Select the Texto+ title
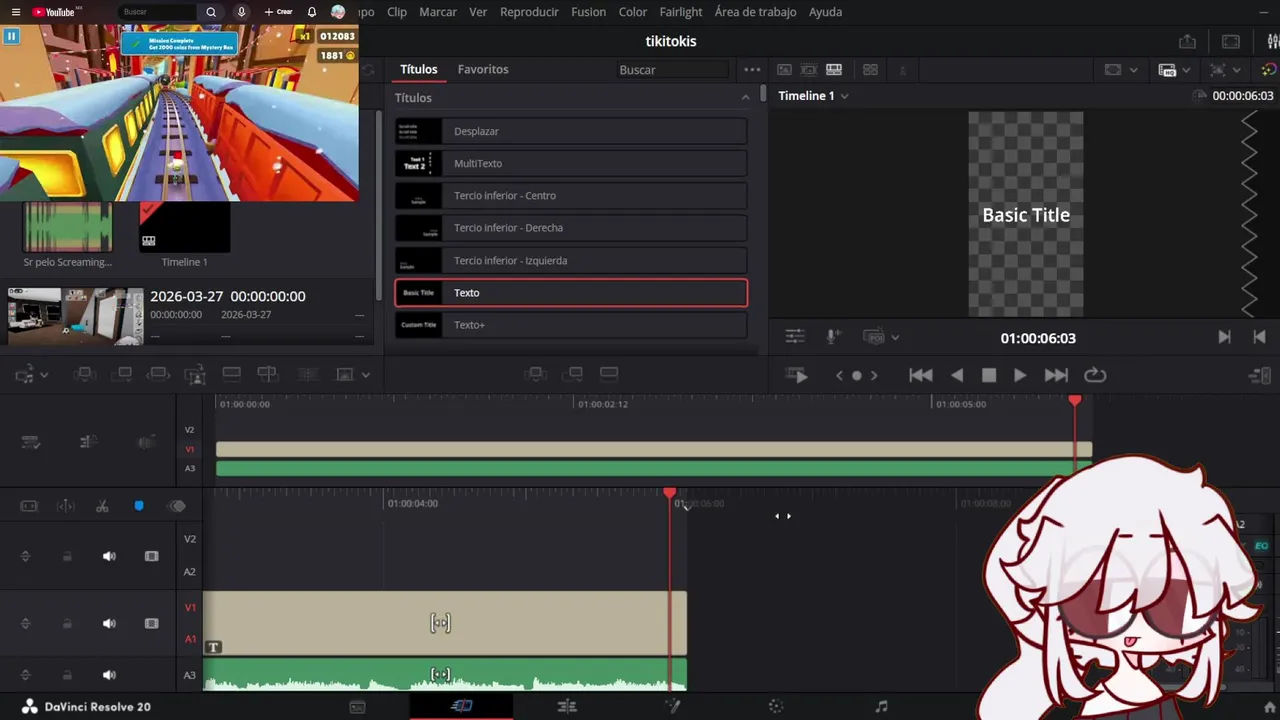1280x720 pixels. pos(571,325)
